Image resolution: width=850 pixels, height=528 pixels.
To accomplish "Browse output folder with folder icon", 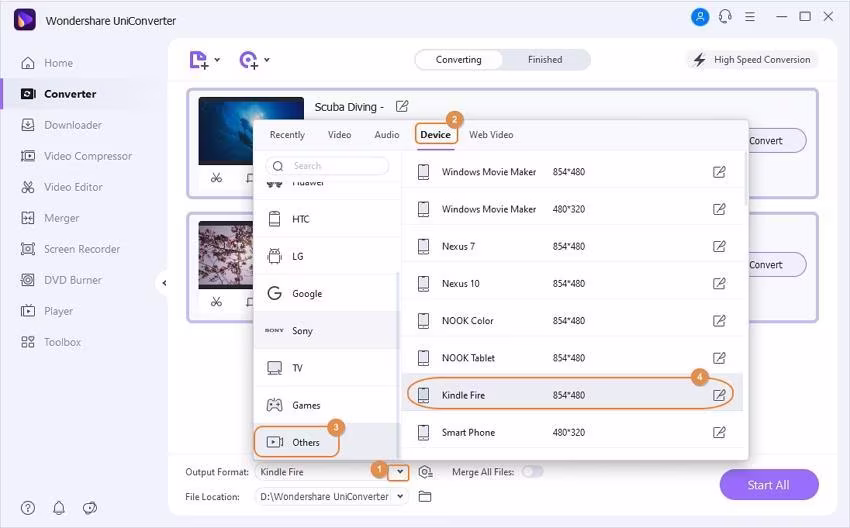I will (425, 497).
